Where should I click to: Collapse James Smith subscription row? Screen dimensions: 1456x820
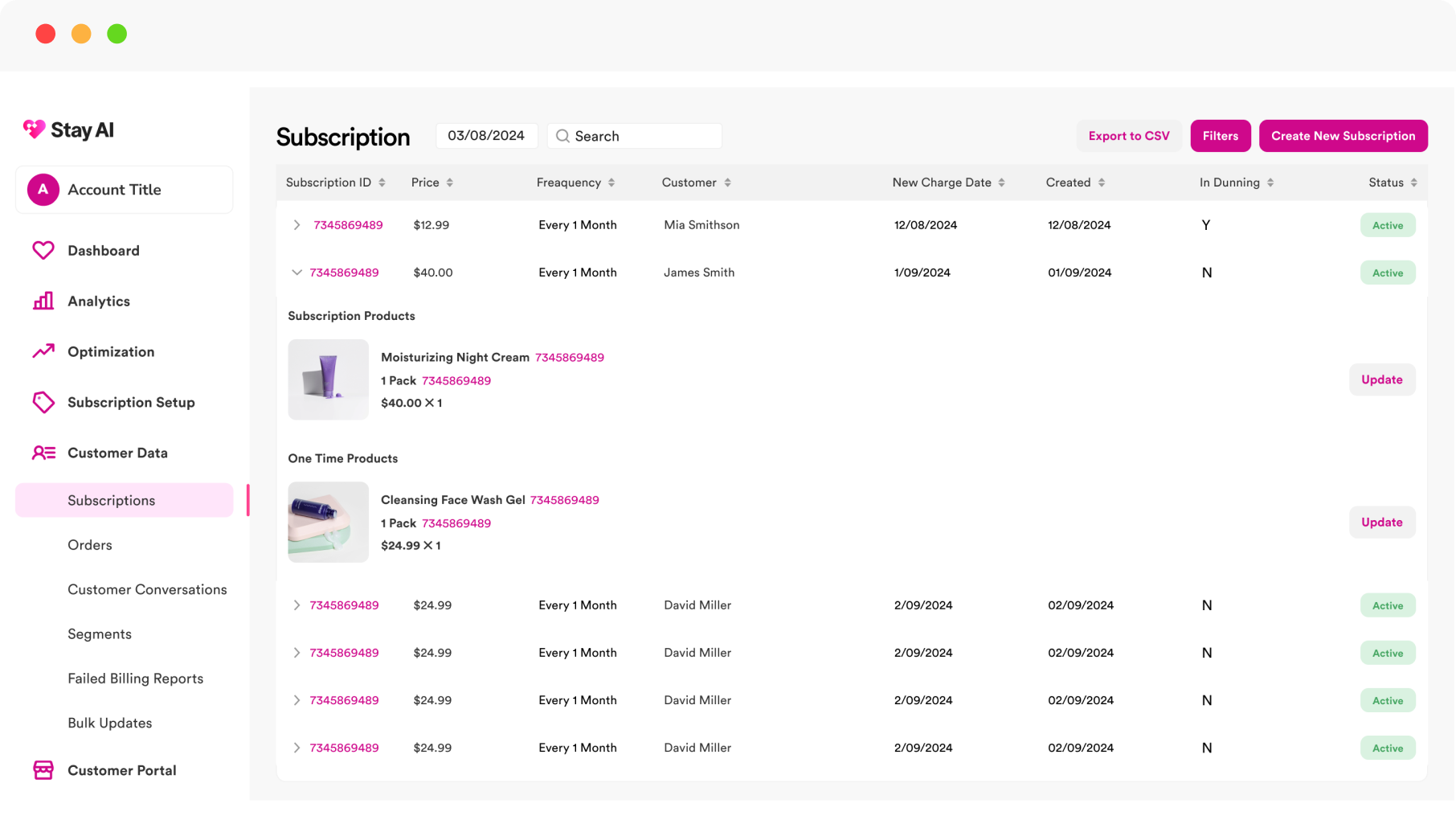pyautogui.click(x=297, y=273)
